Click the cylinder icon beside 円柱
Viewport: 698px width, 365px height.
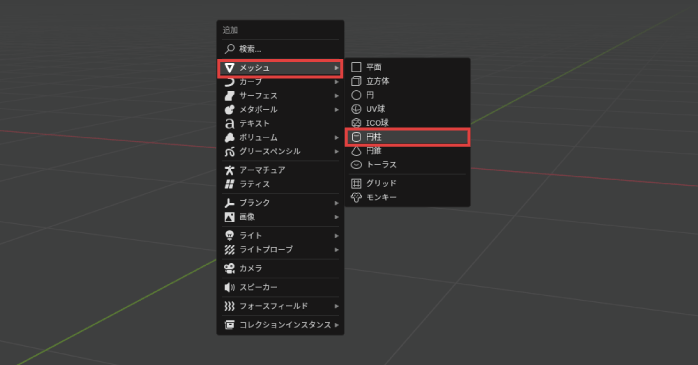pyautogui.click(x=356, y=137)
